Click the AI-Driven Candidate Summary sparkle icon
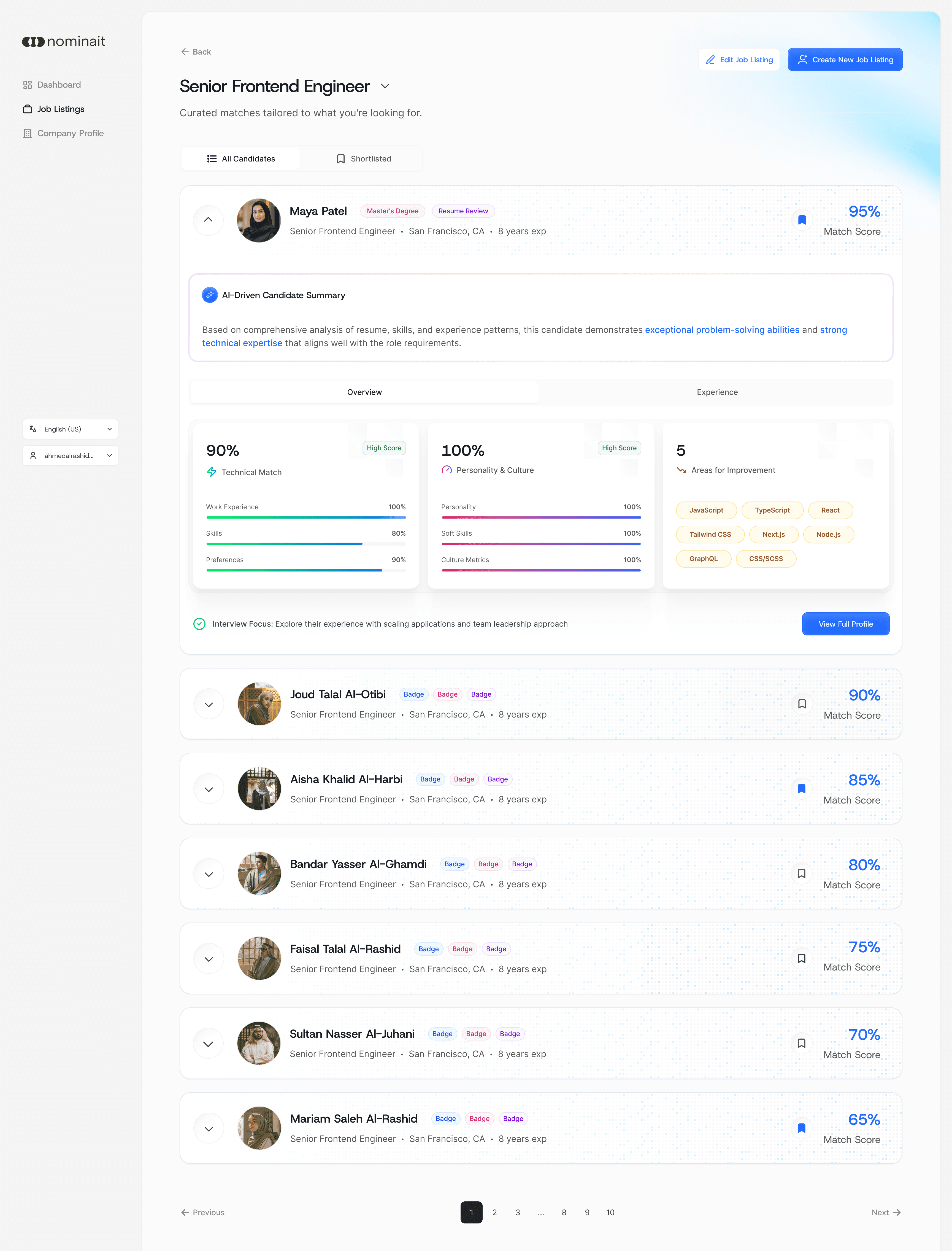952x1251 pixels. (210, 295)
